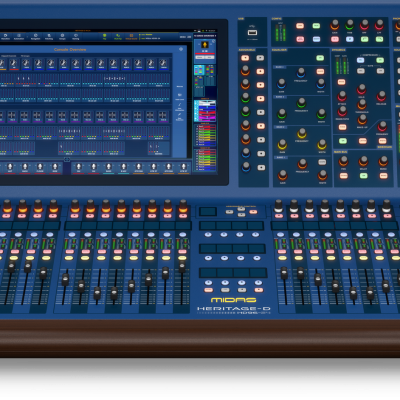Click the top green knob in assignable column
Image resolution: width=400 pixels, height=400 pixels.
point(245,98)
